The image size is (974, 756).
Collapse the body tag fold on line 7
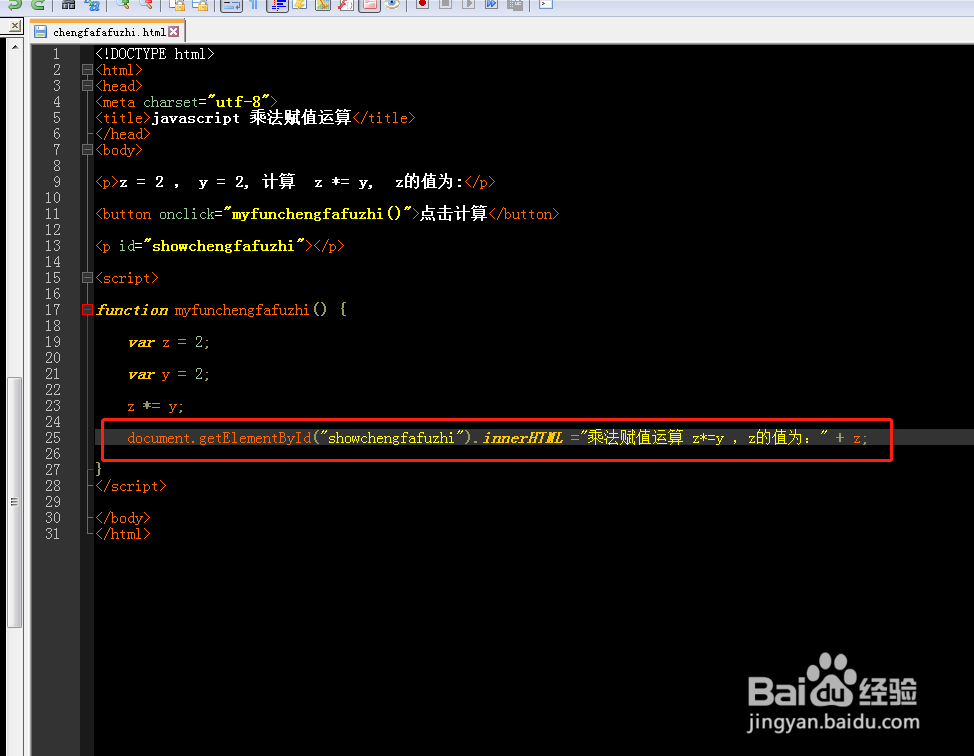click(x=87, y=150)
